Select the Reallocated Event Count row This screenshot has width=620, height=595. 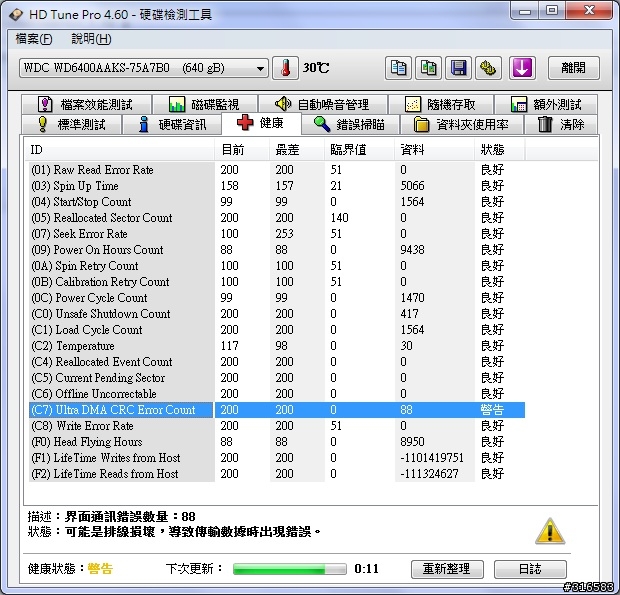[x=277, y=362]
